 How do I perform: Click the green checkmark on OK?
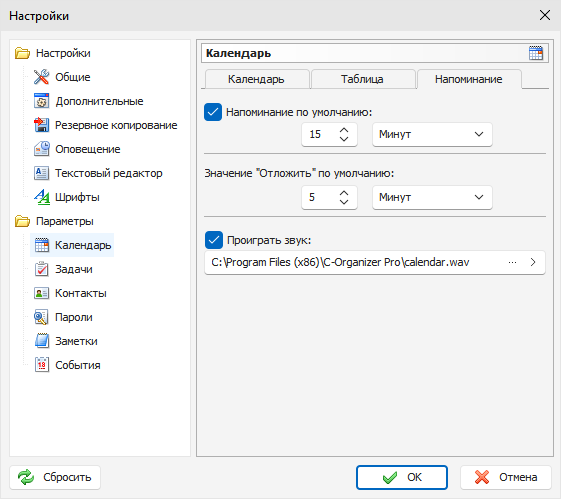click(390, 477)
